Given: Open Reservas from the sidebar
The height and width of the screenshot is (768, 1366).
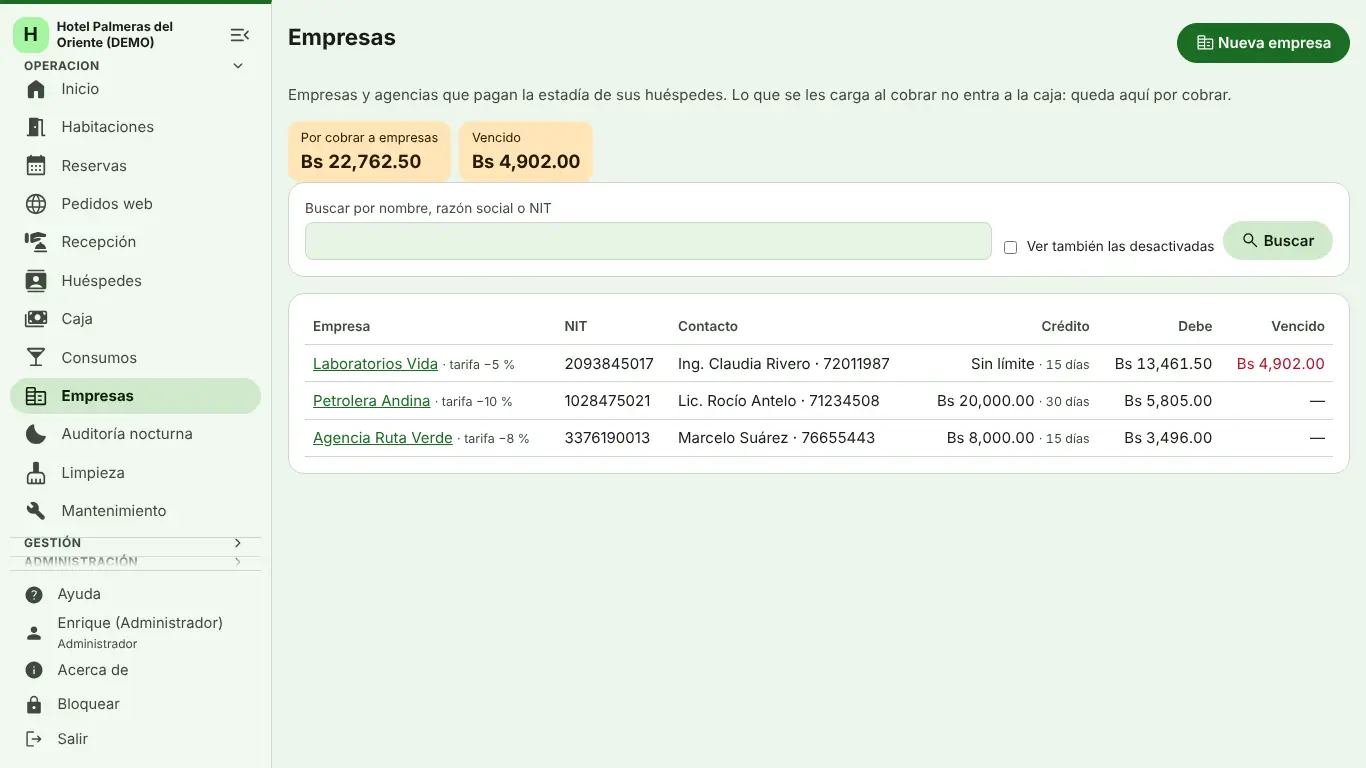Looking at the screenshot, I should click(x=135, y=166).
